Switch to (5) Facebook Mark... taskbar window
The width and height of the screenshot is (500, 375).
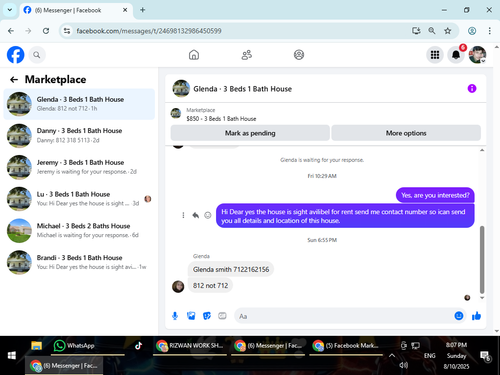(x=345, y=346)
